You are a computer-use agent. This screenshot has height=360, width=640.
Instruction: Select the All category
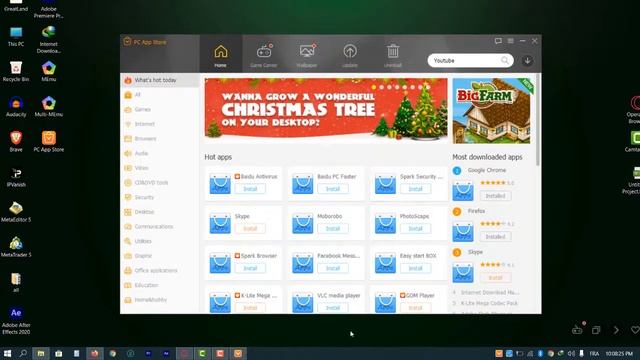pyautogui.click(x=160, y=95)
